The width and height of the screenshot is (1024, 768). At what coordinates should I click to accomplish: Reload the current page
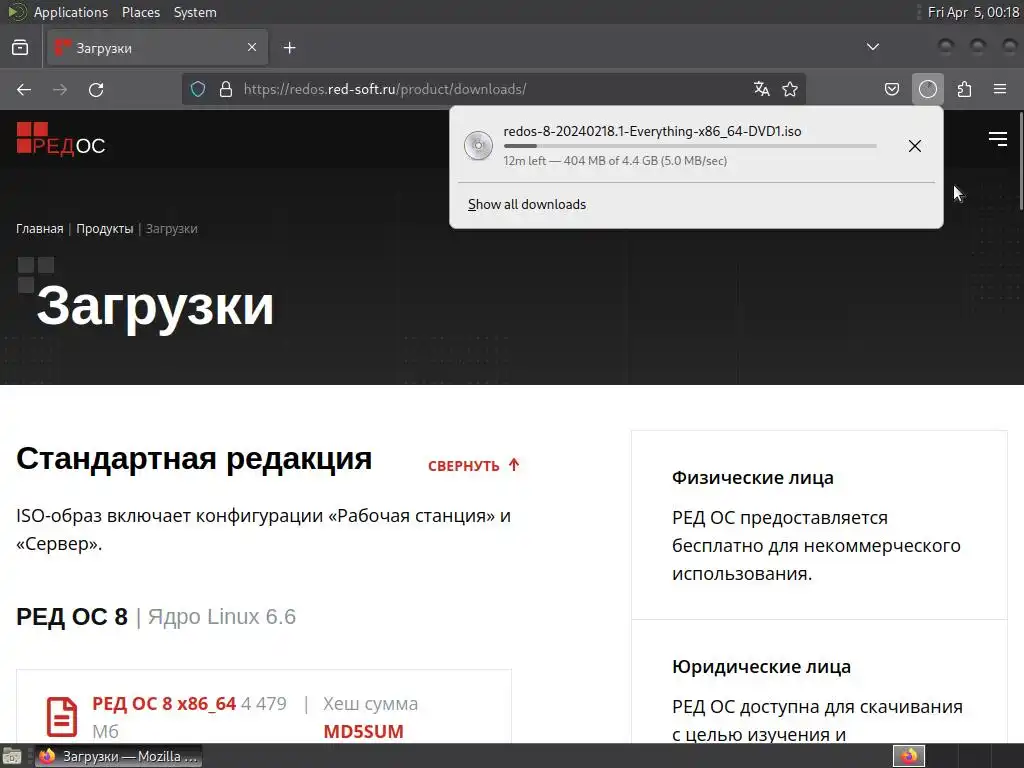96,89
